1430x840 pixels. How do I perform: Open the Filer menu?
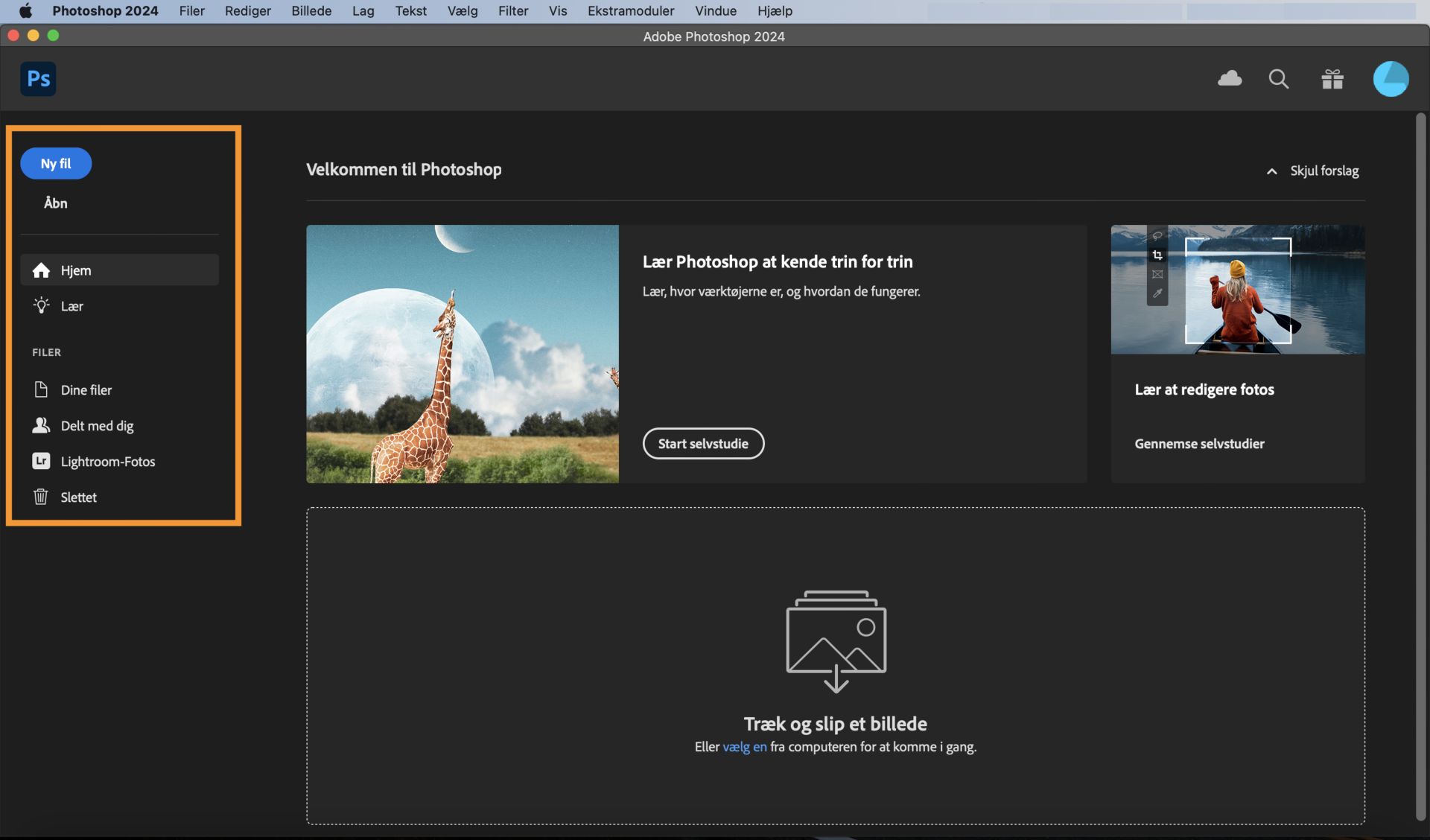(191, 11)
